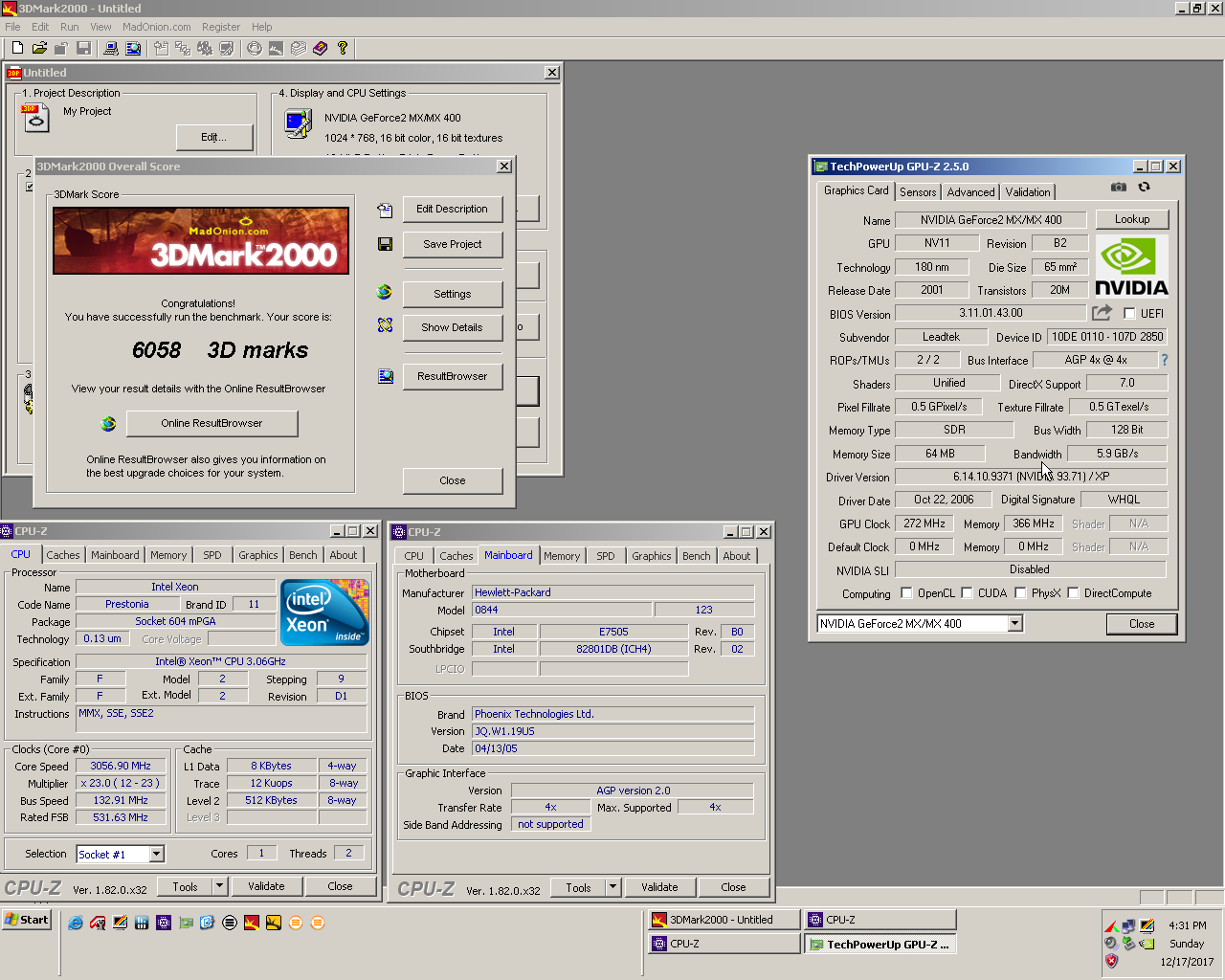Launch Internet Explorer from quick launch

[75, 923]
